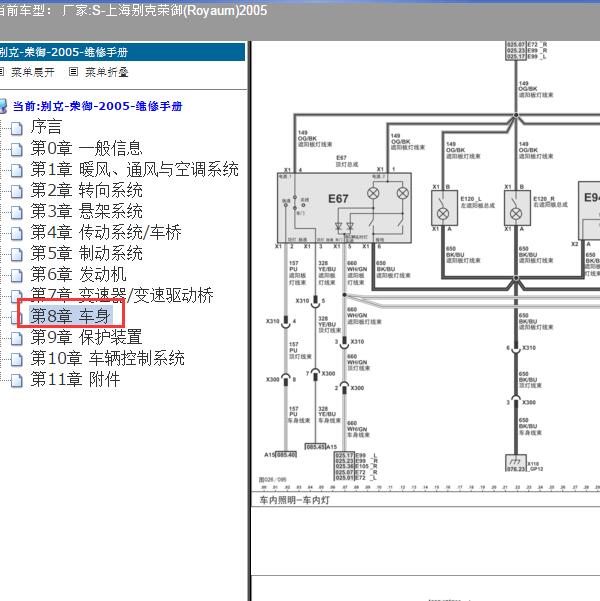The image size is (600, 601).
Task: Open 第5章 制动系统
Action: [87, 253]
